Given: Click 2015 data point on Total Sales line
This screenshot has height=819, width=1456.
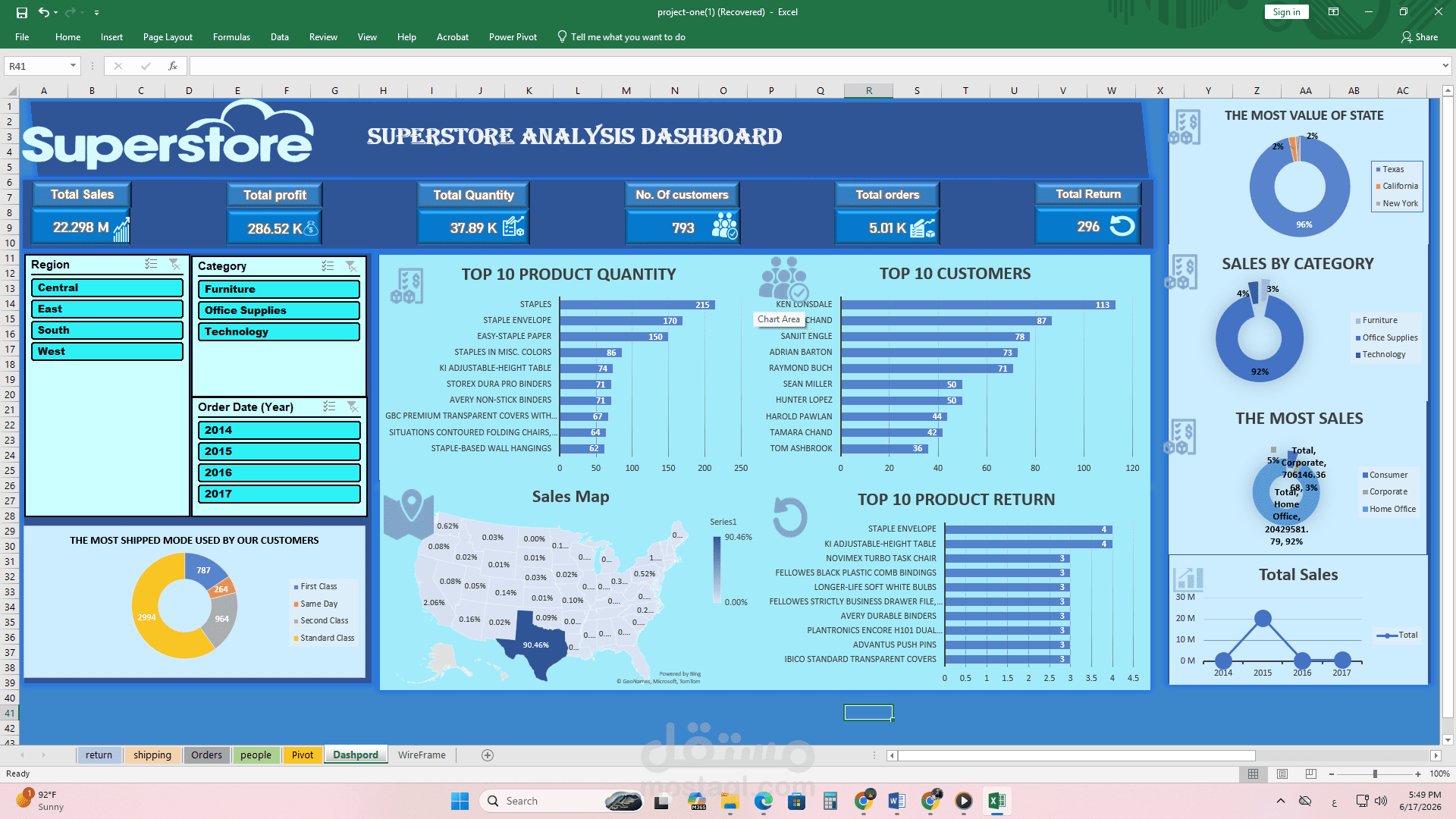Looking at the screenshot, I should (x=1263, y=618).
